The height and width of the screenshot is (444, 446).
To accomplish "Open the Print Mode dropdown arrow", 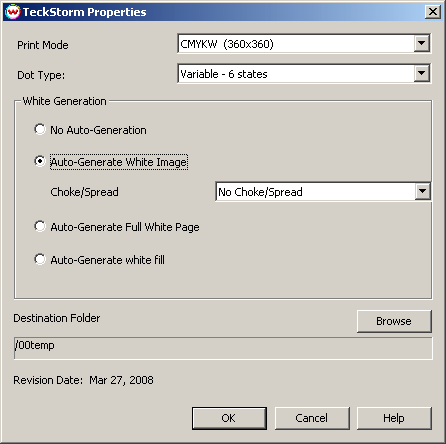I will pos(422,43).
